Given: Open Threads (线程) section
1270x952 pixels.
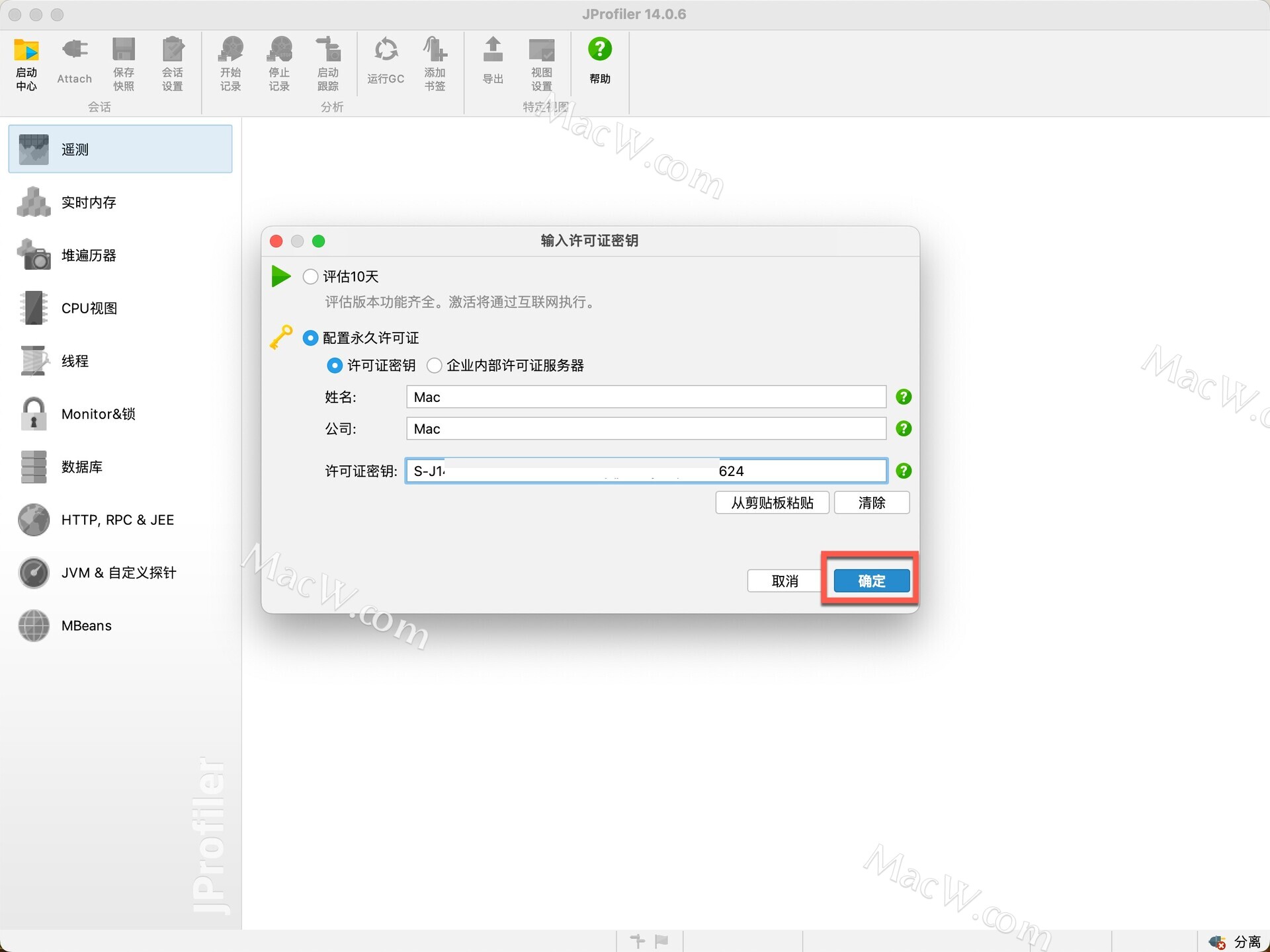Looking at the screenshot, I should [x=120, y=361].
